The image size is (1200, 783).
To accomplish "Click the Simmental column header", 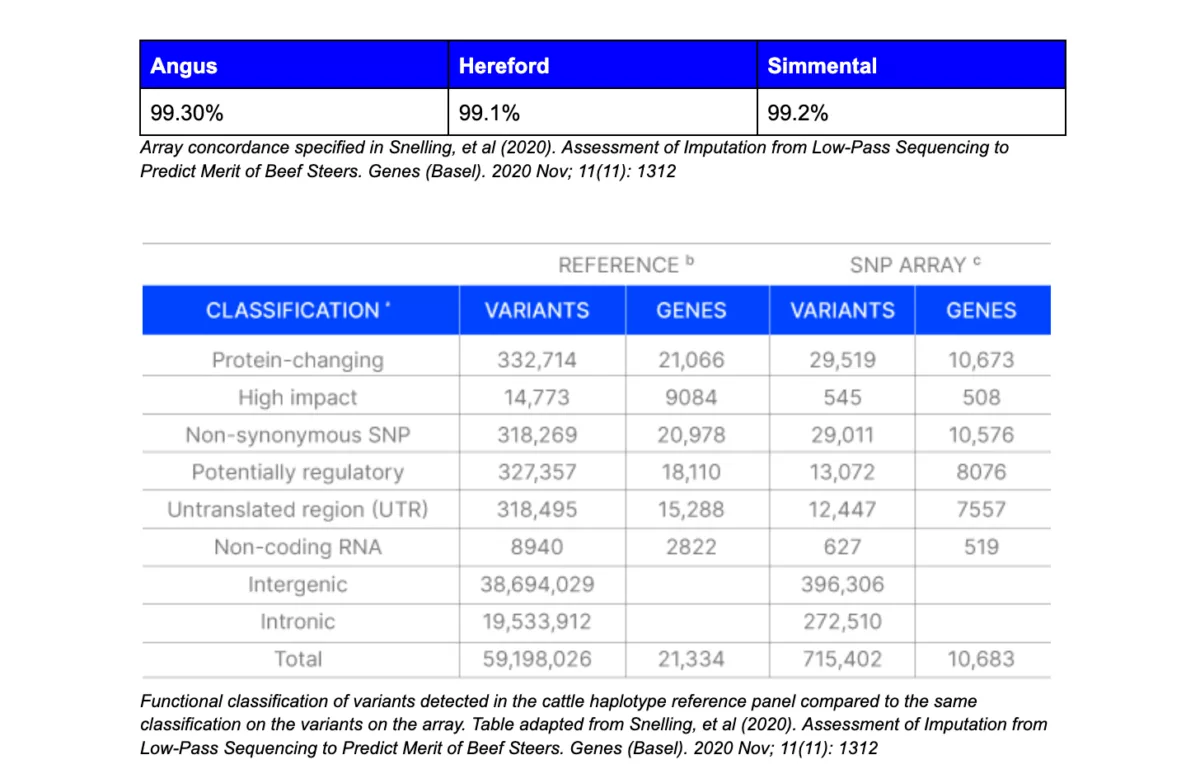I will click(822, 66).
